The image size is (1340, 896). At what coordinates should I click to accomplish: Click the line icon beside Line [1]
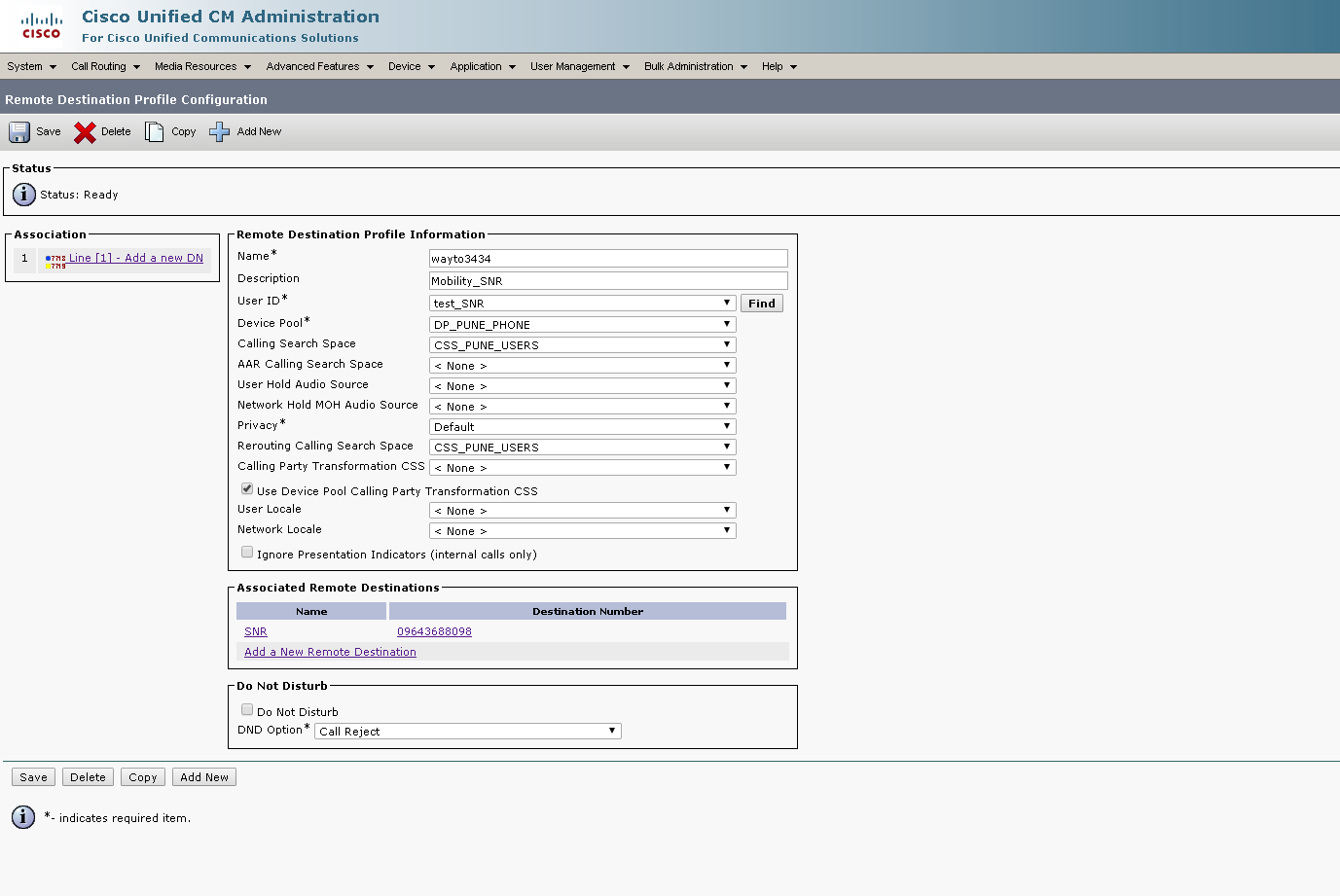[55, 260]
